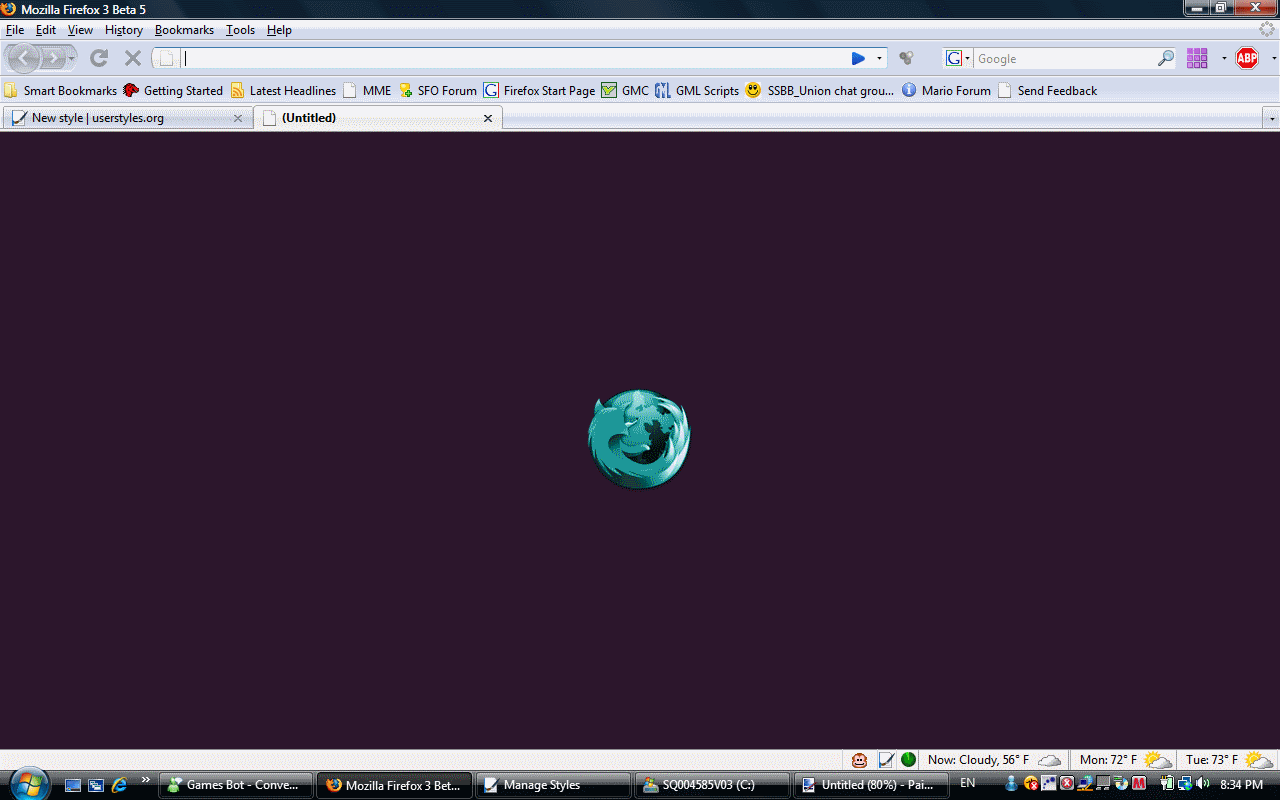Screen dimensions: 1280x800
Task: Click the 8:34 PM system clock
Action: (1242, 785)
